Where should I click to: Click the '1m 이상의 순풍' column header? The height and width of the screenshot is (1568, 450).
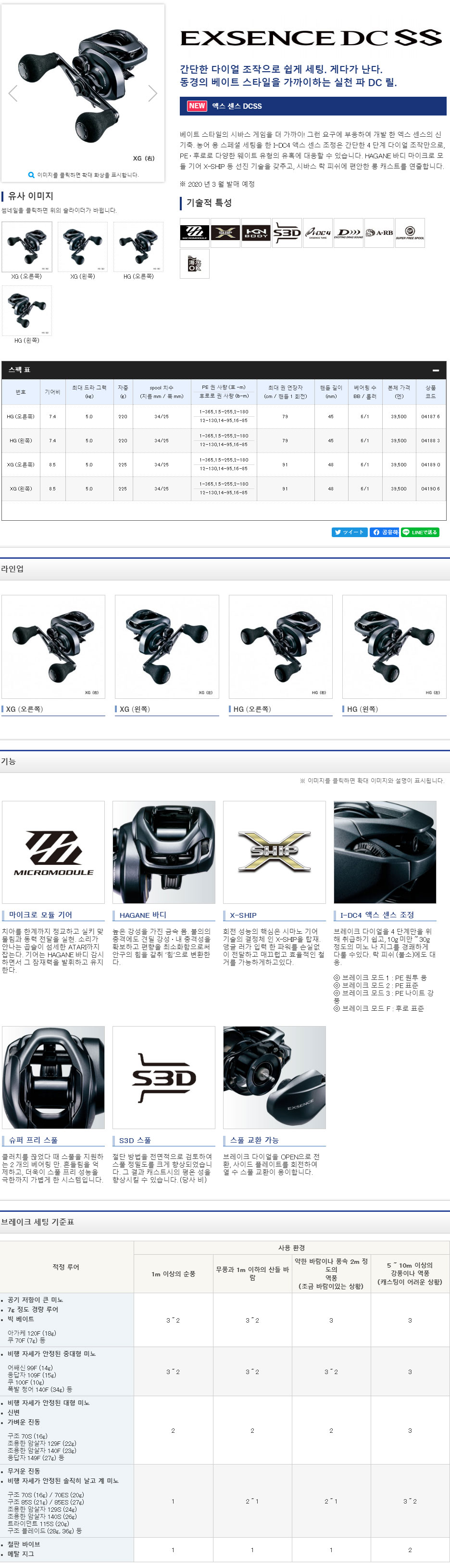tap(173, 1274)
